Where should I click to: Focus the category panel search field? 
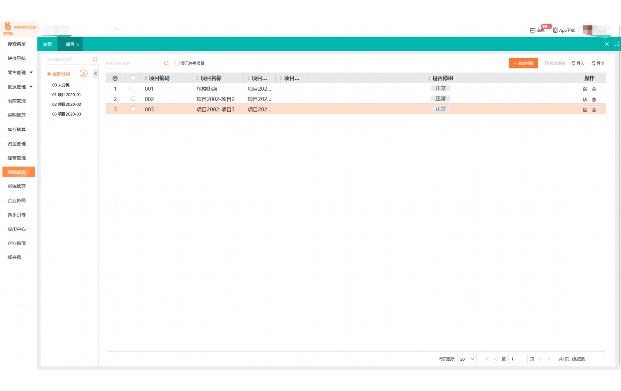68,59
